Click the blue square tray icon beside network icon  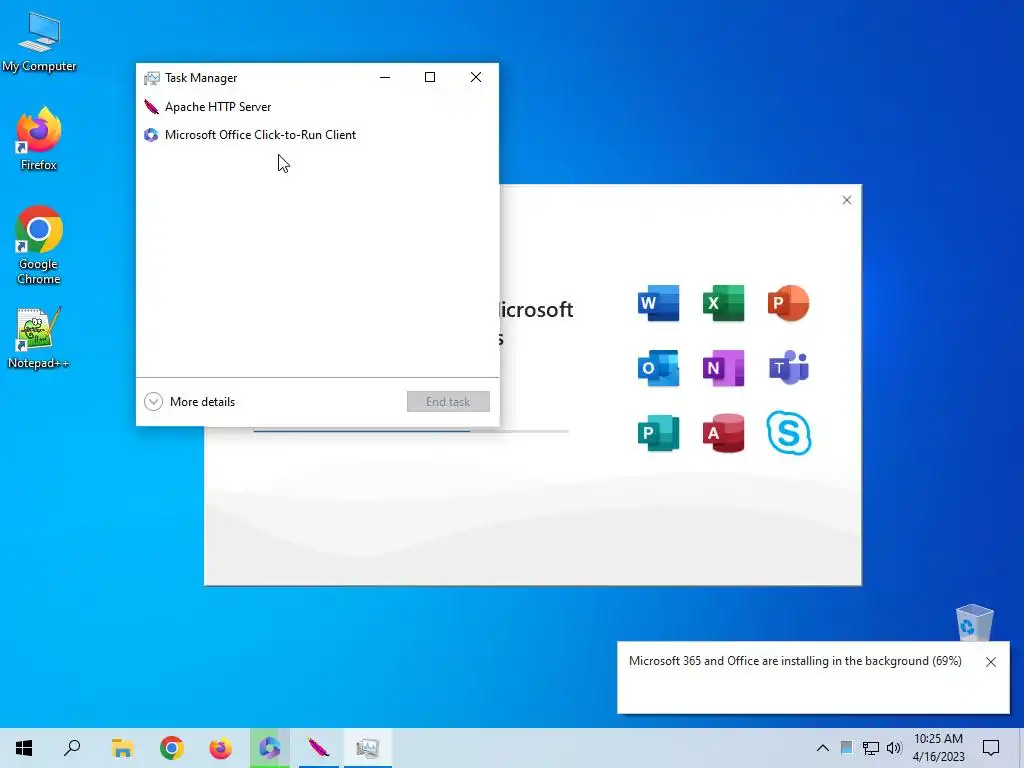[846, 748]
